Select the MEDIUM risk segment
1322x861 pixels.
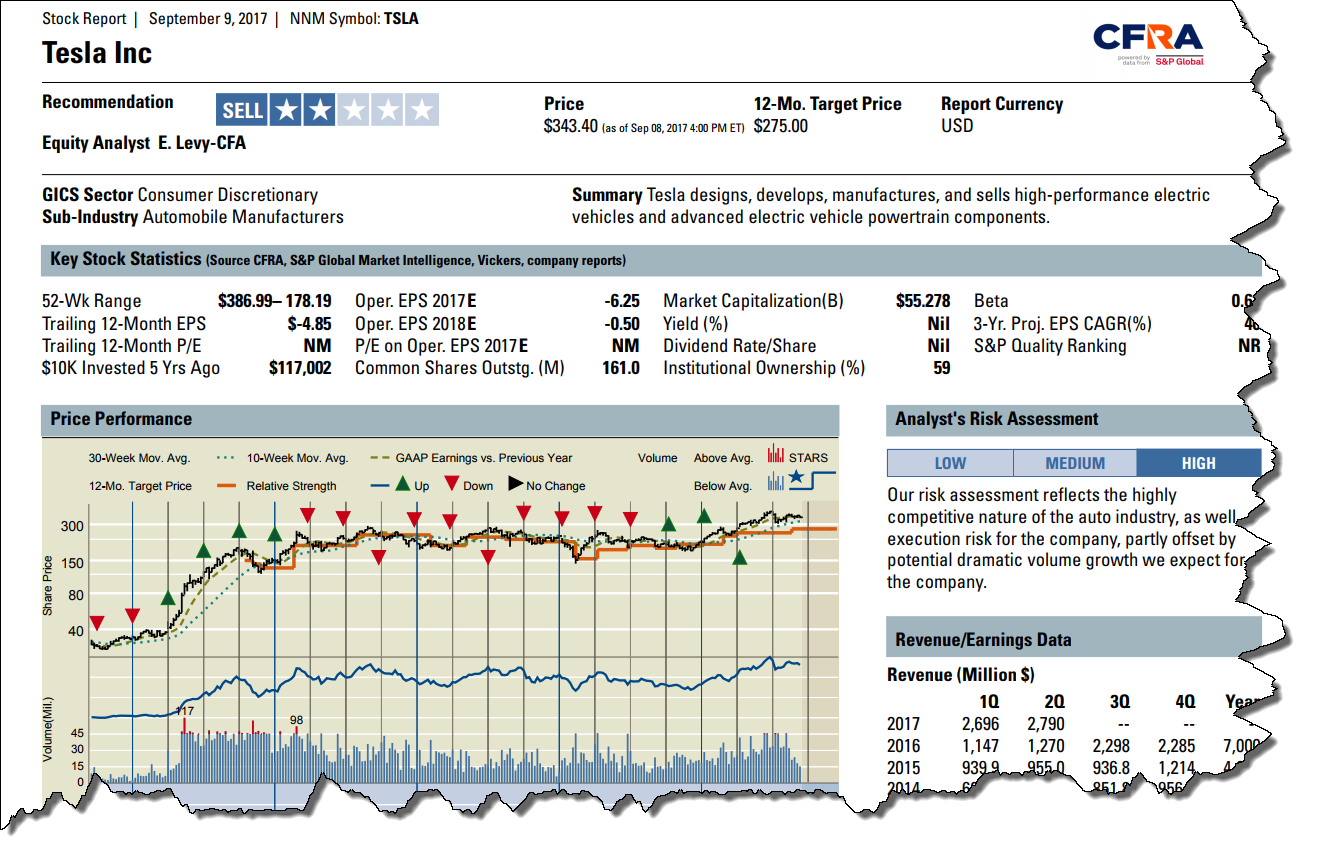[1075, 463]
